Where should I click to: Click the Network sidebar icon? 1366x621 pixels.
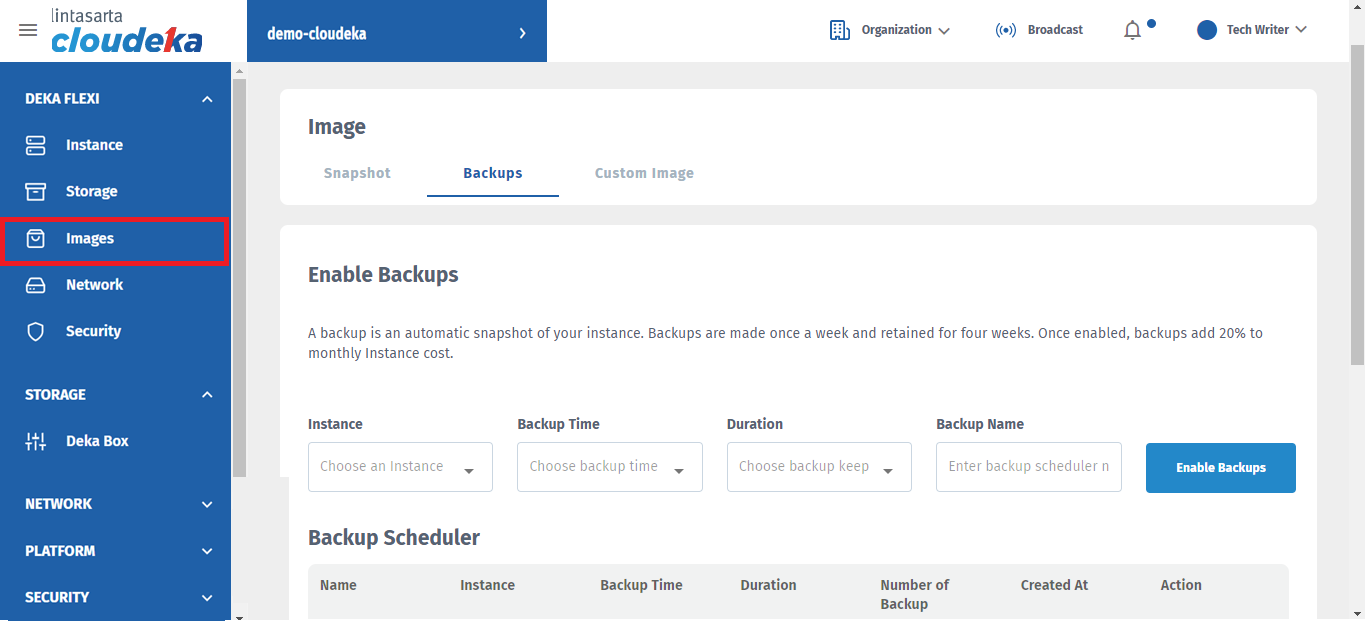(x=36, y=285)
